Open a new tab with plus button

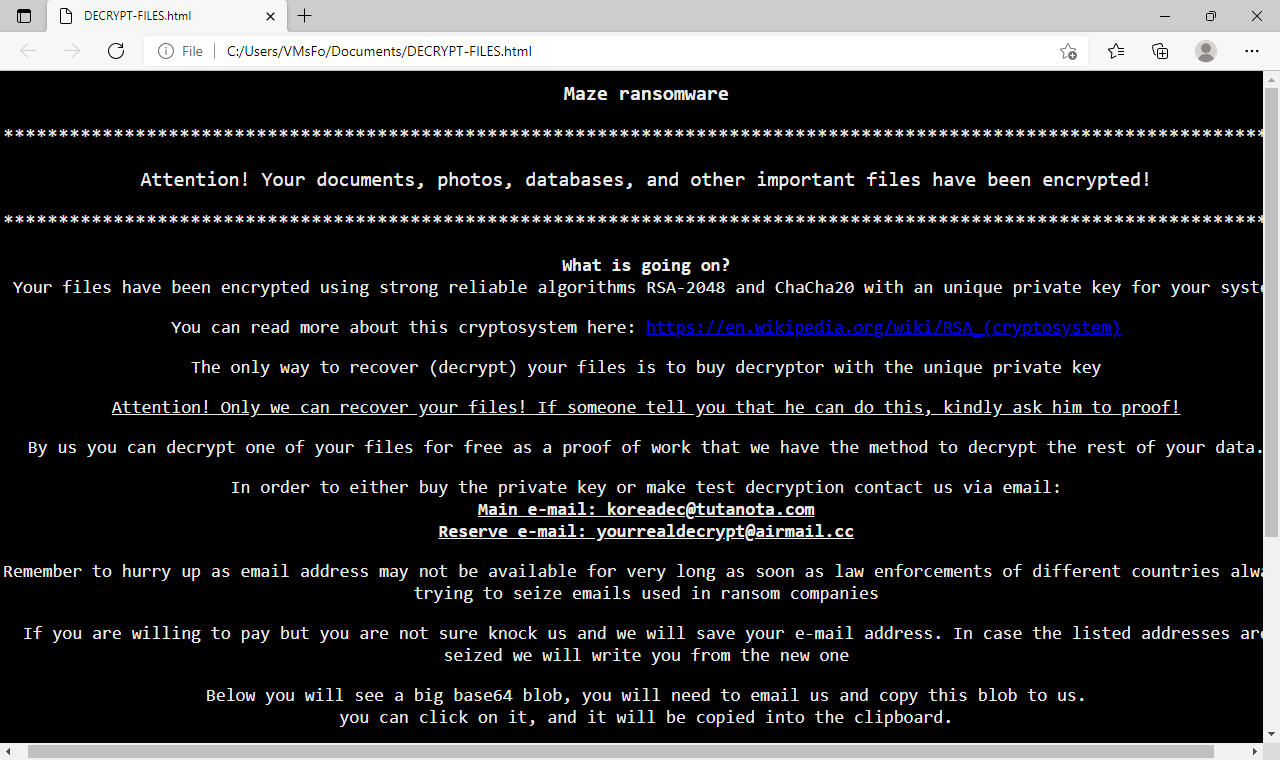point(305,16)
